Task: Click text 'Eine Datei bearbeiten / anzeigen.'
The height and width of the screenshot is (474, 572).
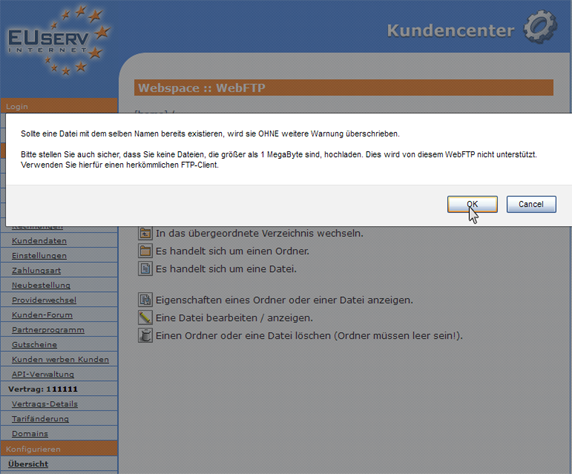Action: [x=234, y=318]
